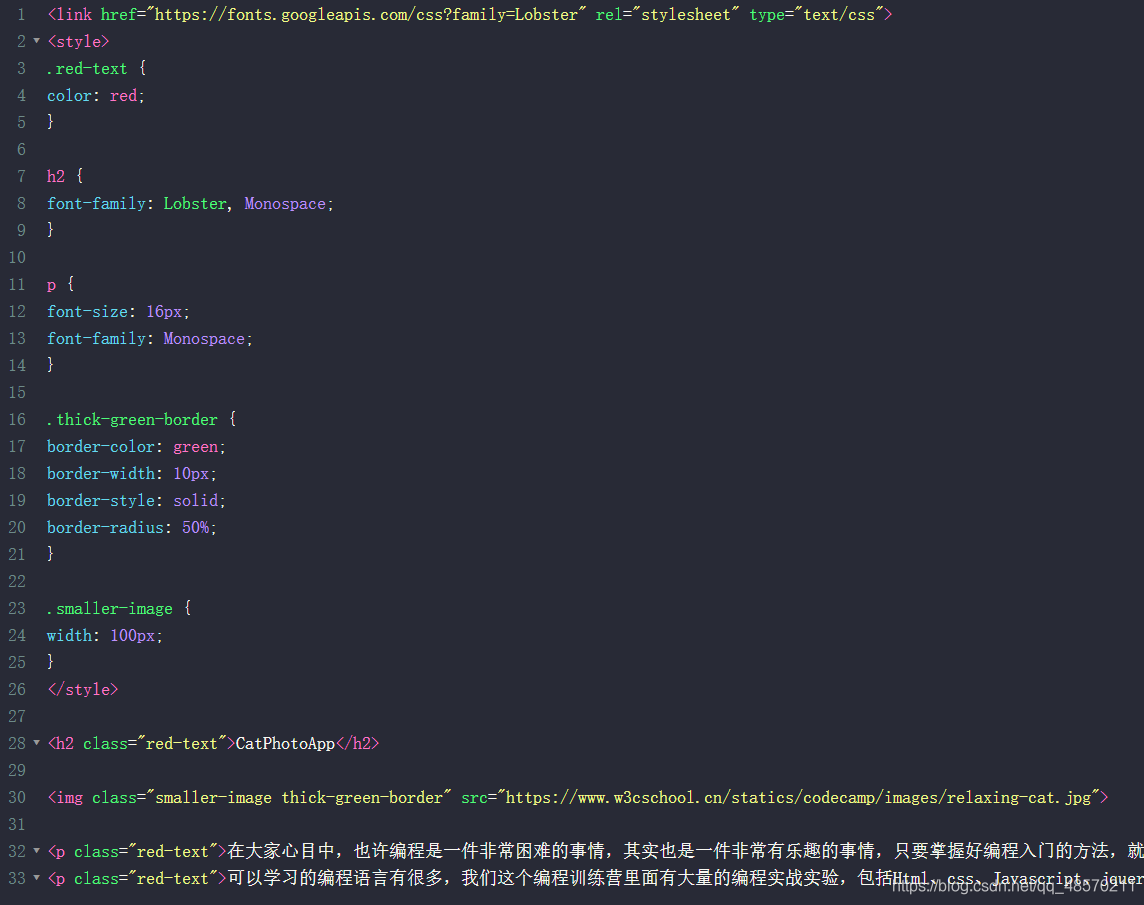Image resolution: width=1144 pixels, height=905 pixels.
Task: Collapse the style block fold arrow on line 2
Action: tap(36, 41)
